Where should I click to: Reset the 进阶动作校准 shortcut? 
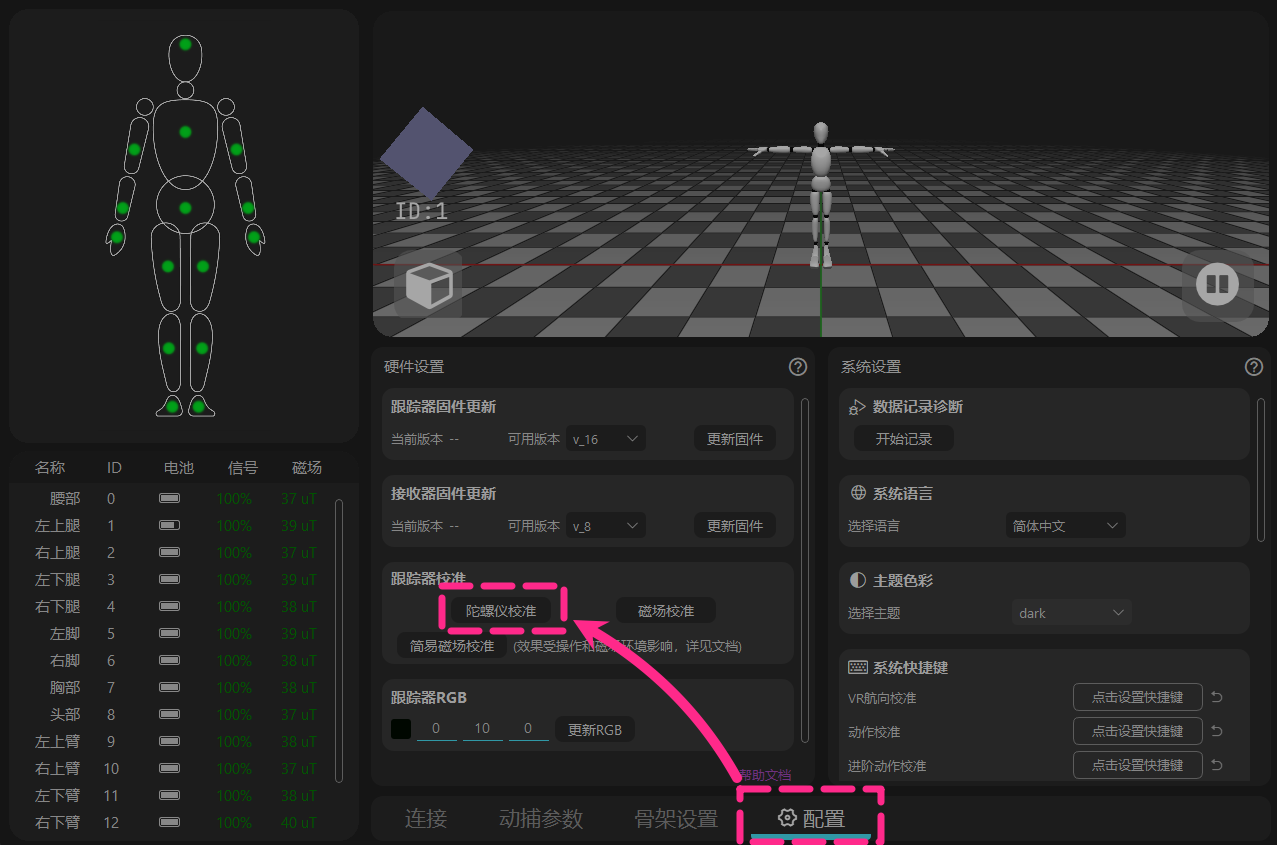pyautogui.click(x=1217, y=765)
